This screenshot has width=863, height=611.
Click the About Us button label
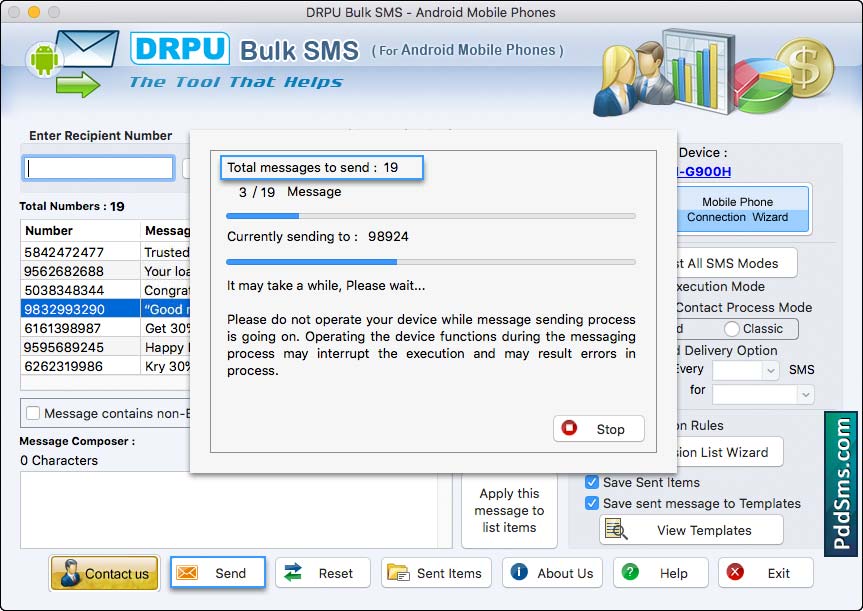click(x=565, y=573)
